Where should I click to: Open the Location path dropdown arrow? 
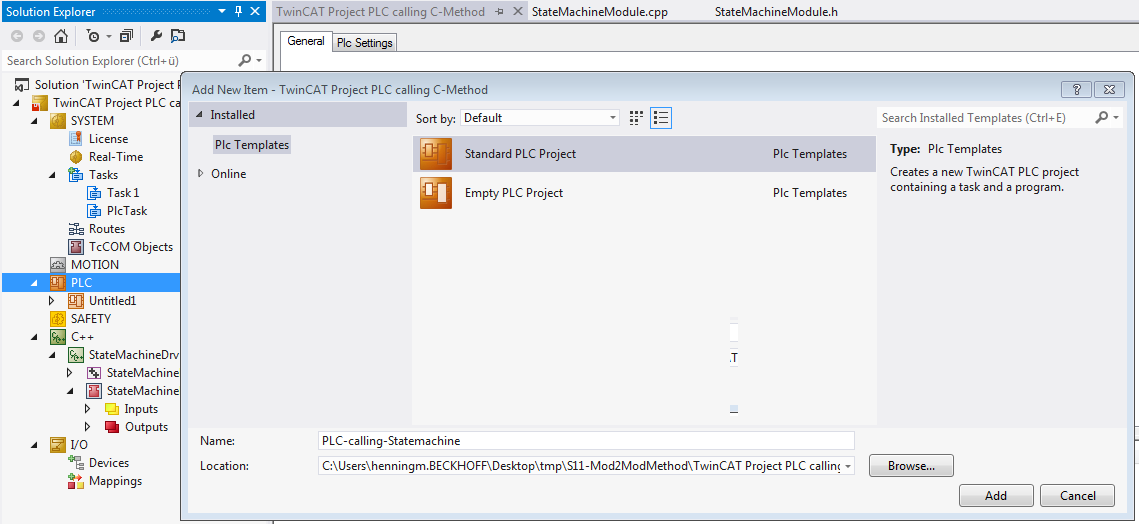pyautogui.click(x=848, y=466)
